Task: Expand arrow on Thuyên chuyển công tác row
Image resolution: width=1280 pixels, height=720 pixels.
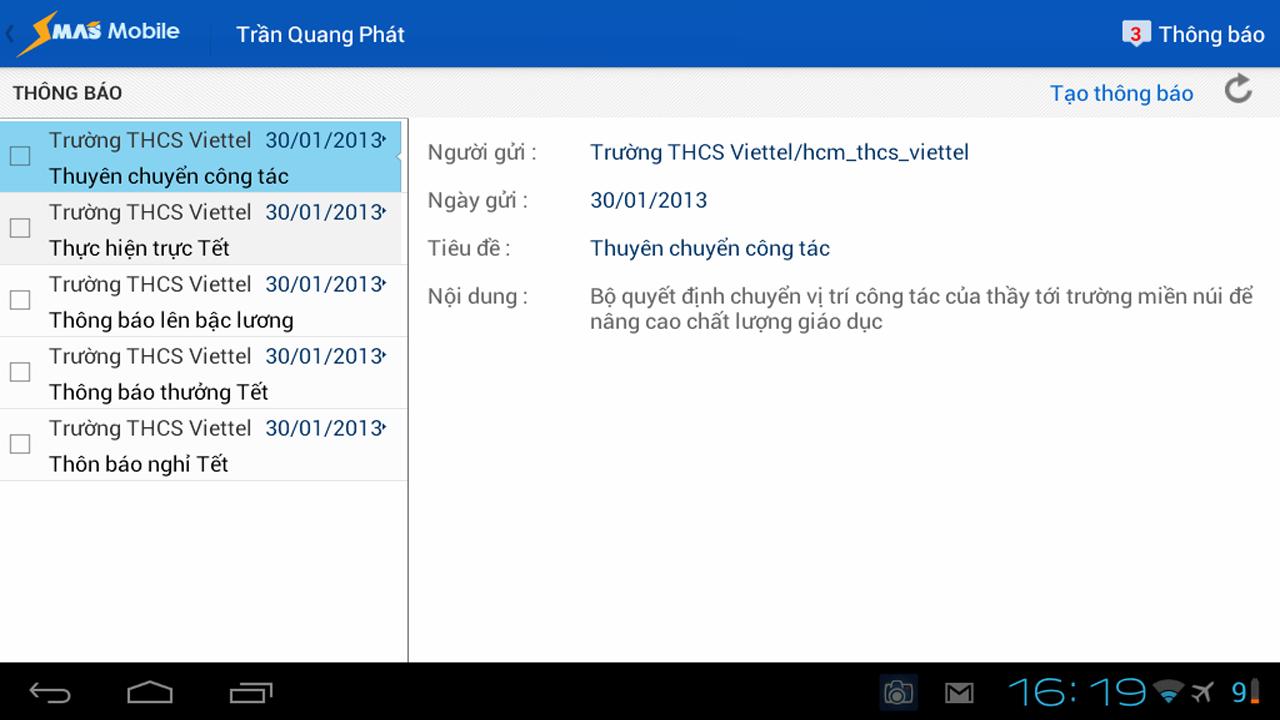Action: click(x=385, y=141)
